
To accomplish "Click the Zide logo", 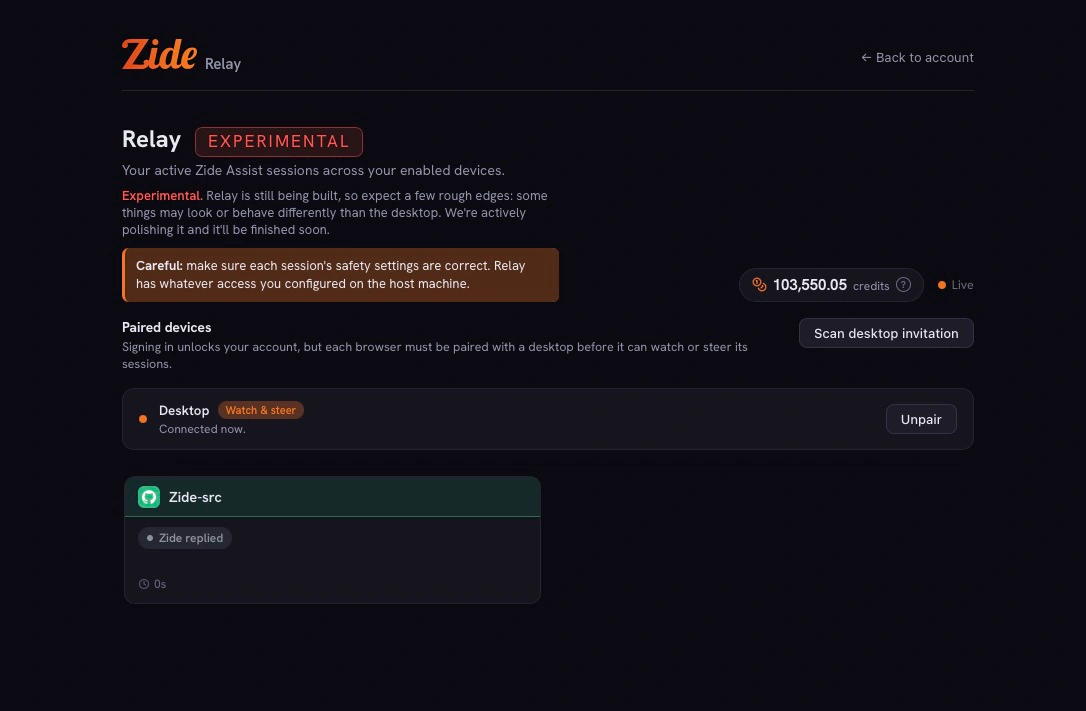I will tap(159, 54).
